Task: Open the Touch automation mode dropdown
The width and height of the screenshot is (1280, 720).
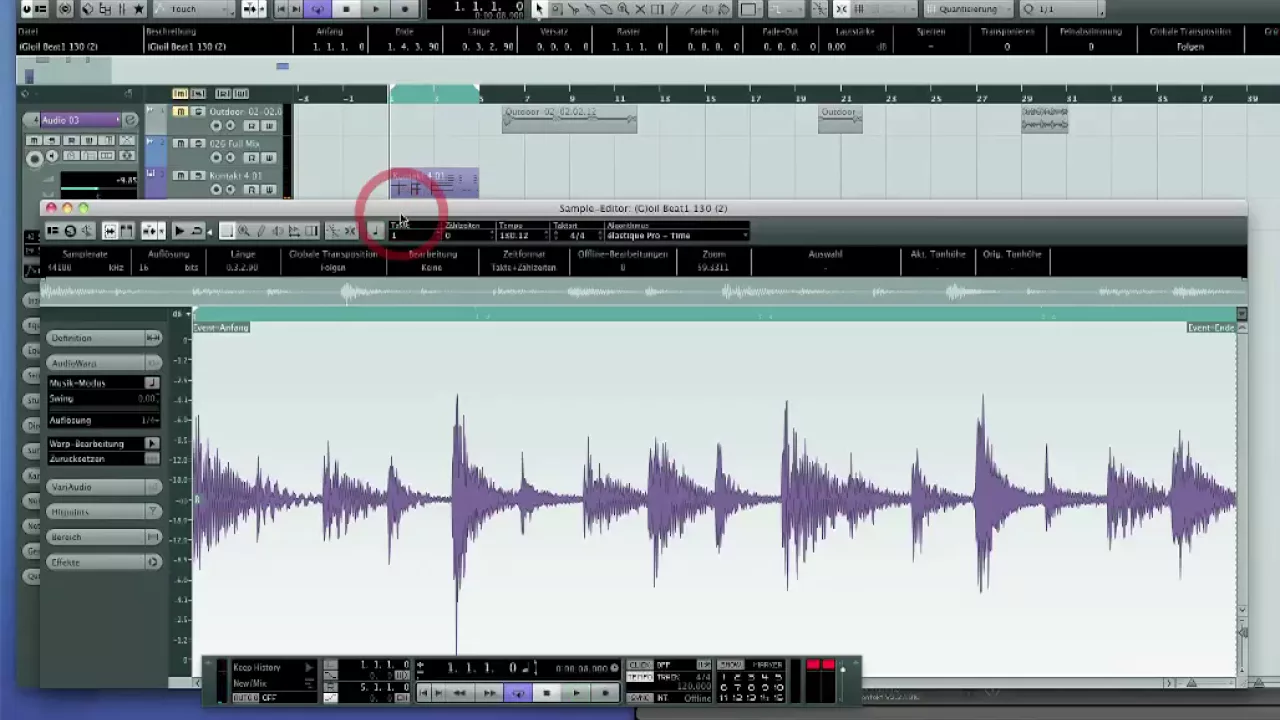Action: pyautogui.click(x=196, y=9)
